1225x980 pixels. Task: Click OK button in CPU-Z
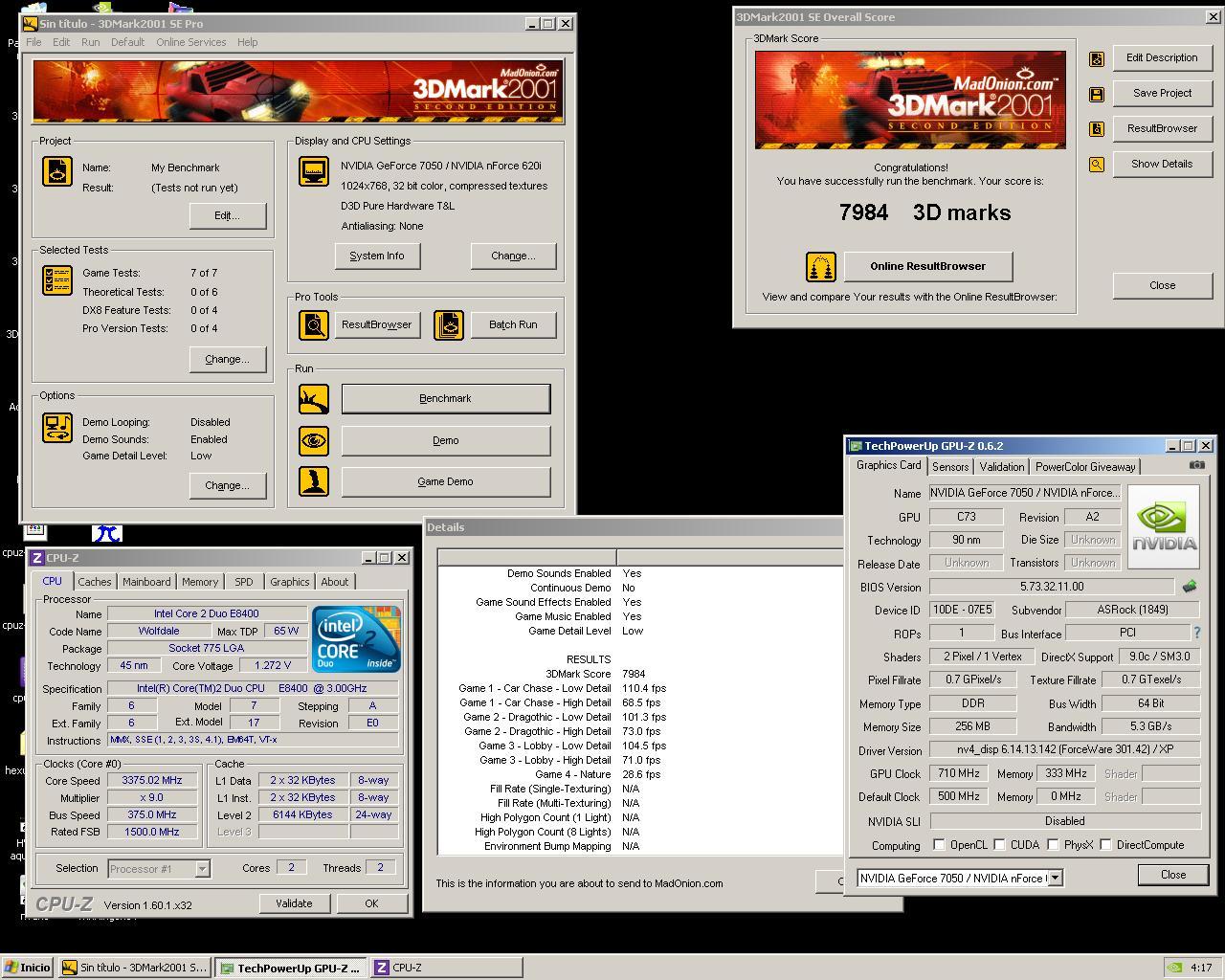371,903
